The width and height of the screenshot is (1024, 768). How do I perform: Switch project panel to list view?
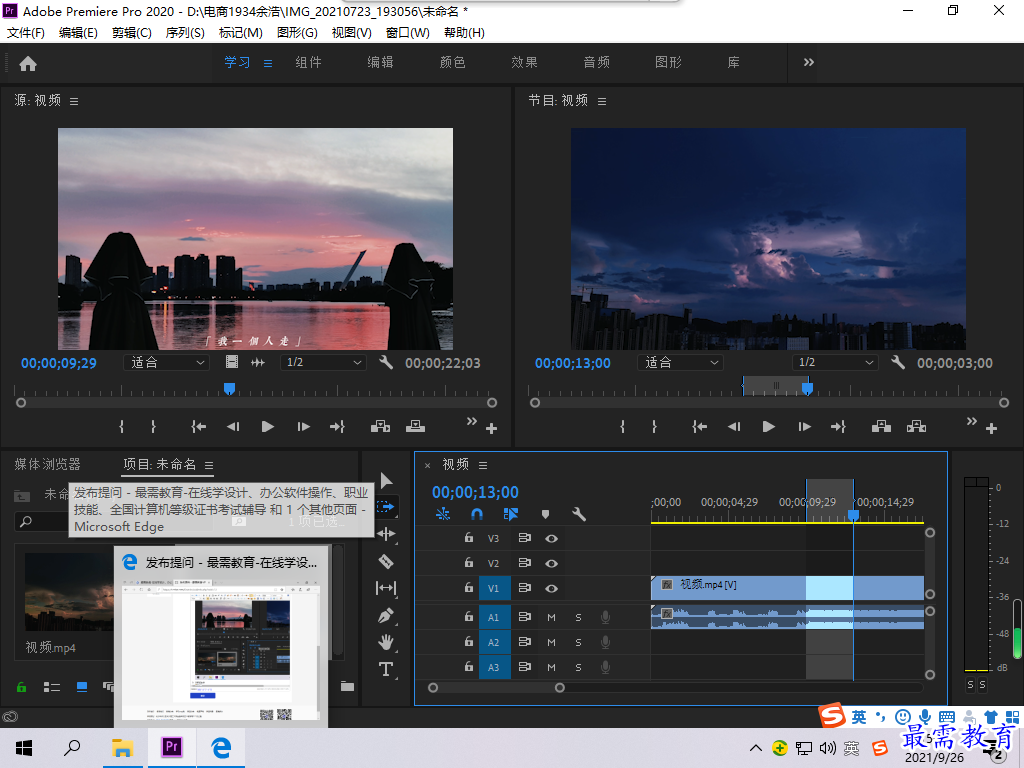(52, 687)
